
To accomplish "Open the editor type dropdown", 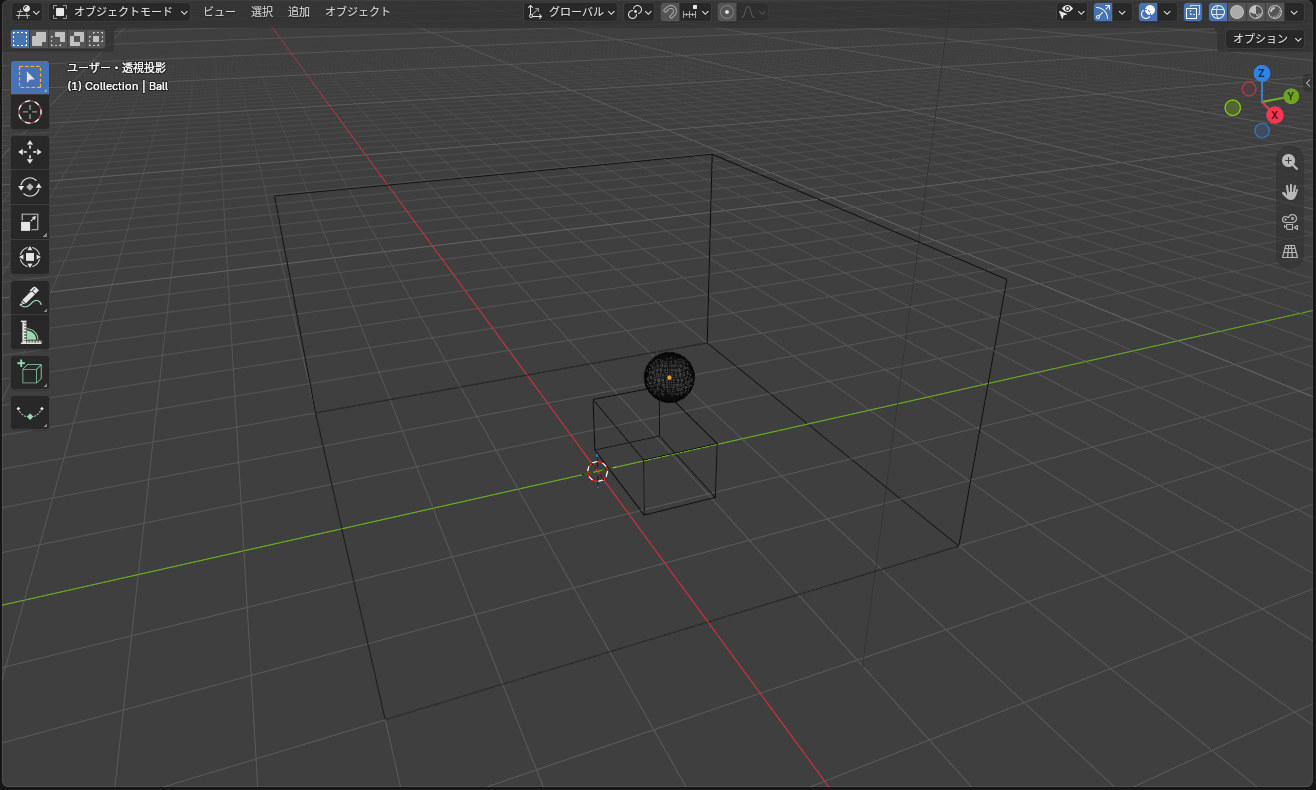I will (28, 12).
